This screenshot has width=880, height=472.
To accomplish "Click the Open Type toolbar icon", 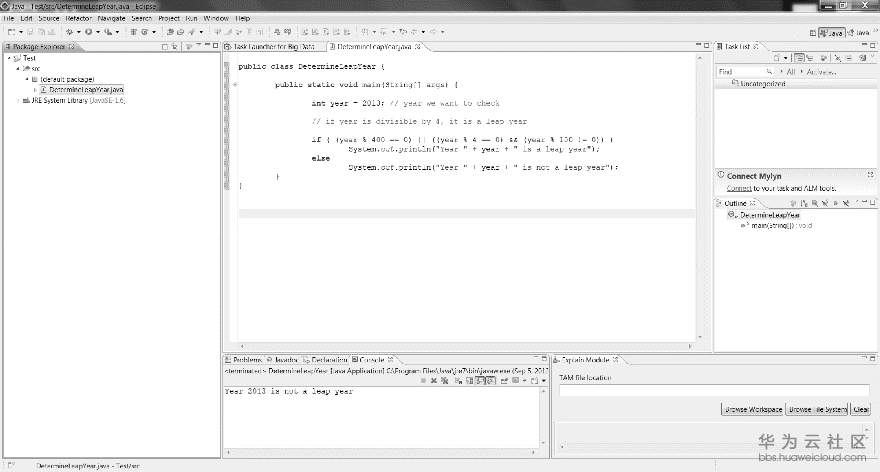I will (x=170, y=32).
